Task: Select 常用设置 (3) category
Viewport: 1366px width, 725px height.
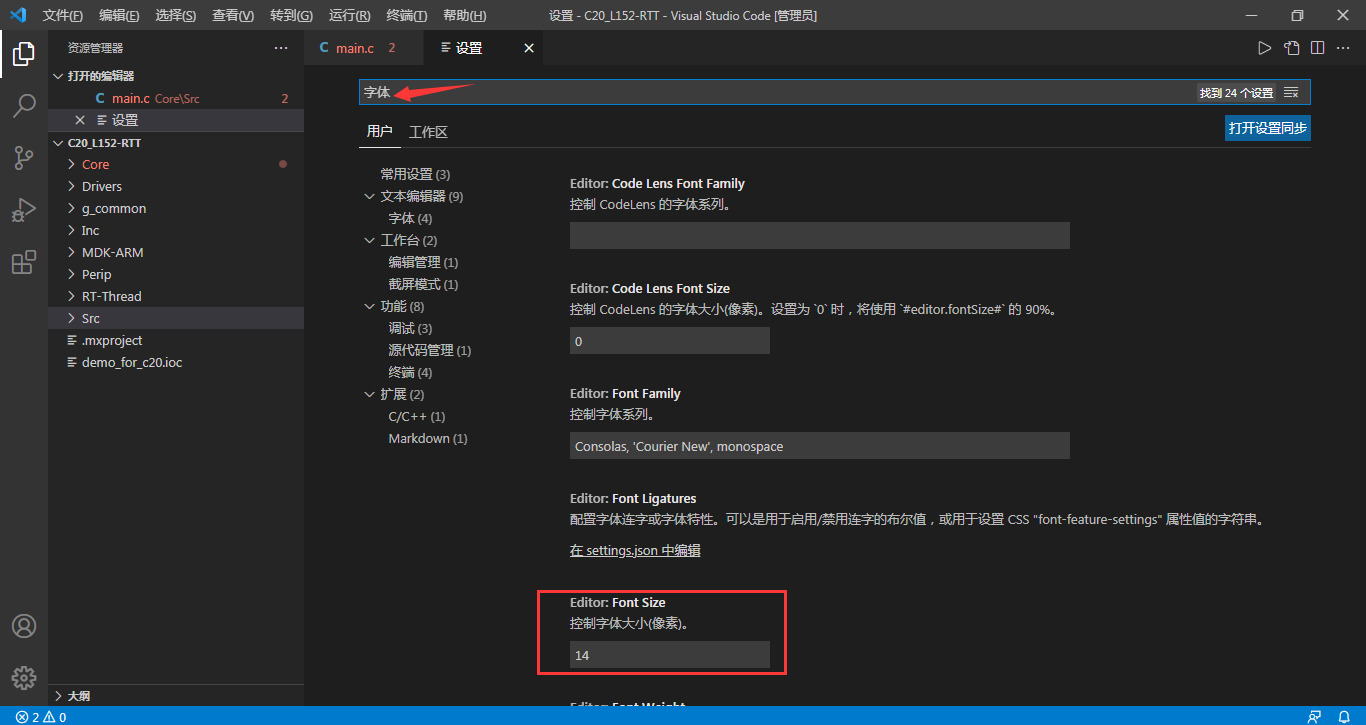Action: coord(415,174)
